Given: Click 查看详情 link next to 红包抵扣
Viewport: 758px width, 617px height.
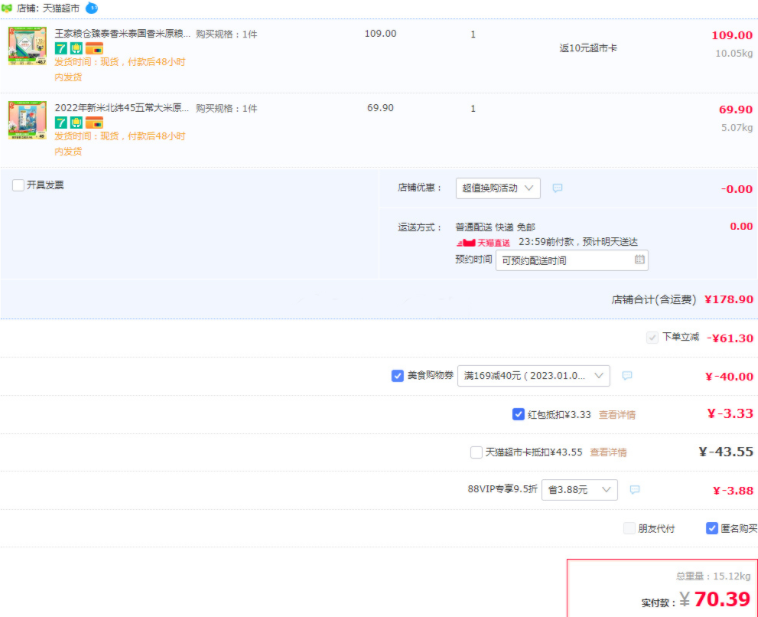Looking at the screenshot, I should pos(616,415).
